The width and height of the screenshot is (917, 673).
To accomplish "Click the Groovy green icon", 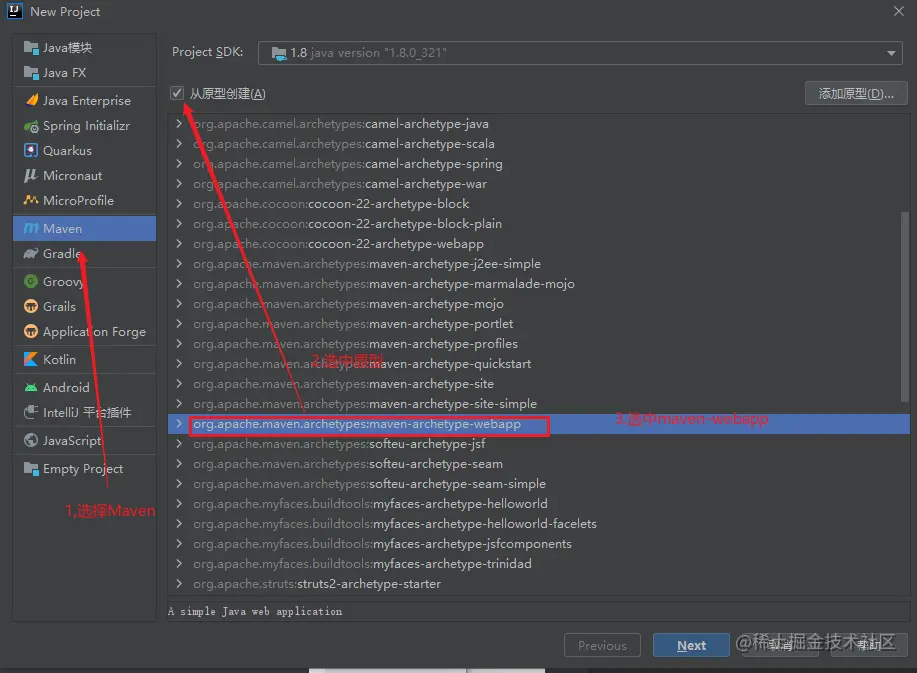I will 31,281.
